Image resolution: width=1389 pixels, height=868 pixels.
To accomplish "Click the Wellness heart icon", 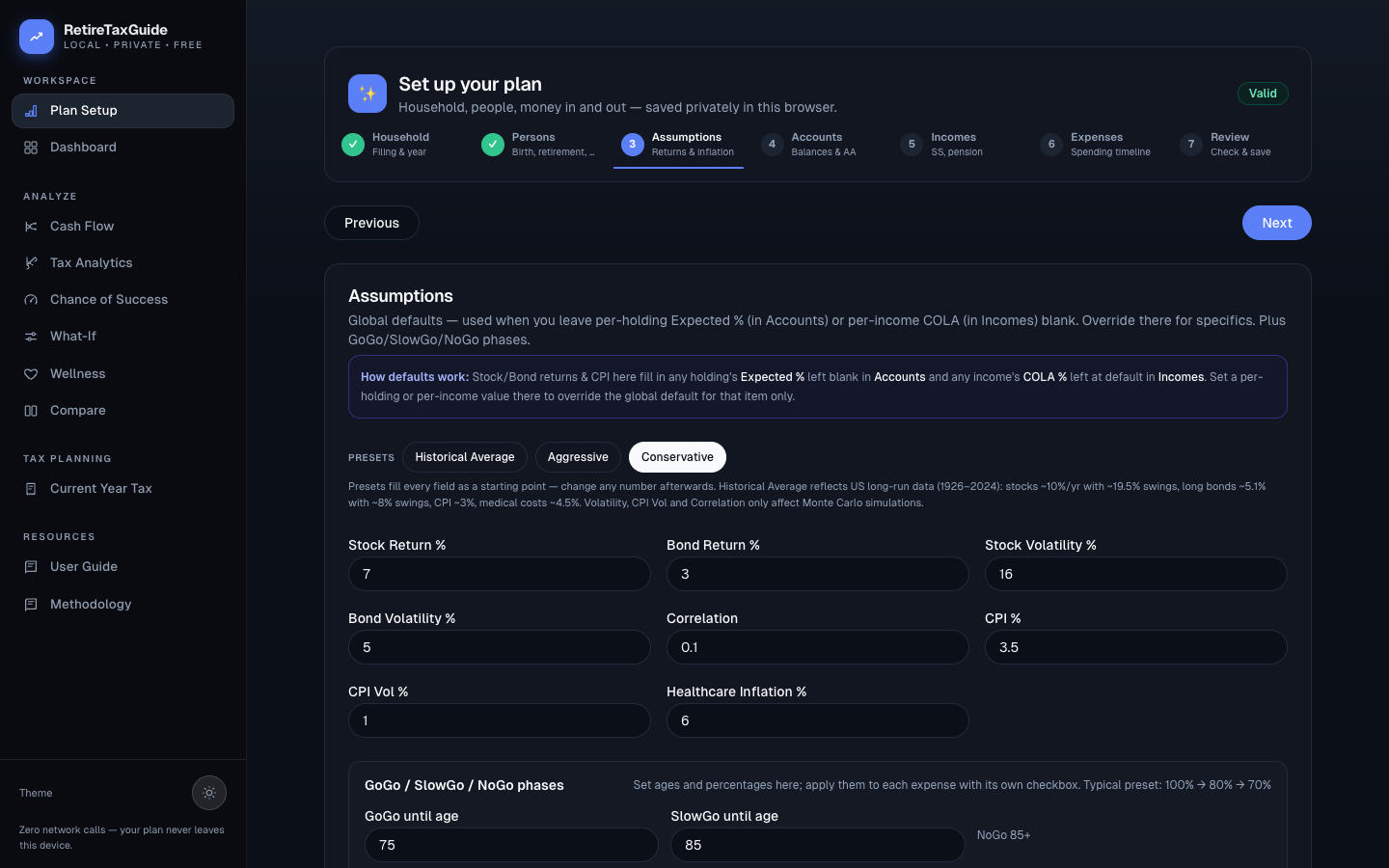I will pos(31,374).
